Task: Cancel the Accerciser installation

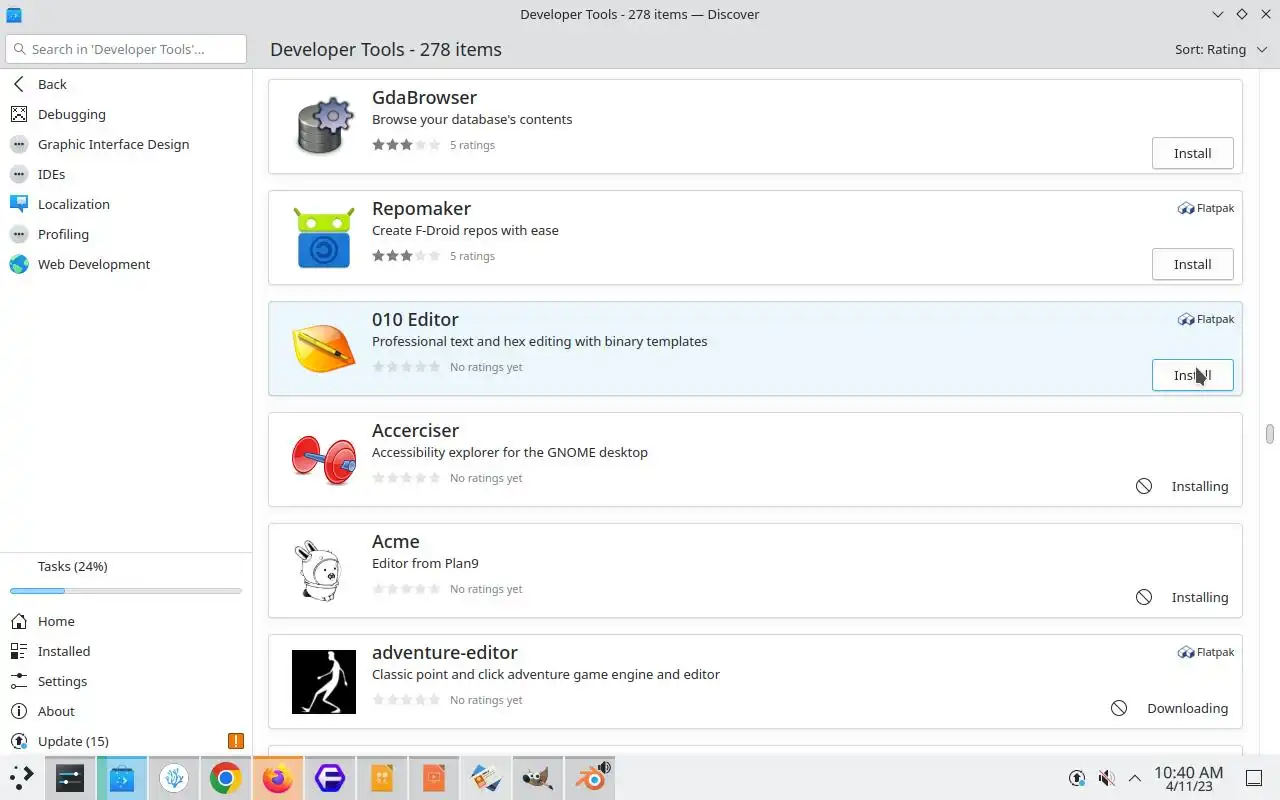Action: coord(1144,486)
